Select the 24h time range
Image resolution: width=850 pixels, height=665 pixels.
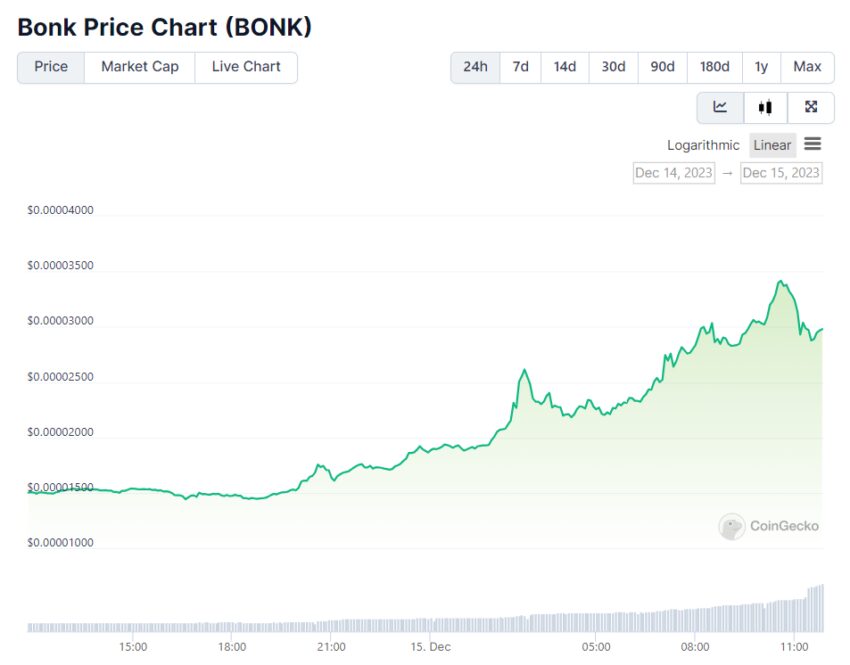click(475, 67)
